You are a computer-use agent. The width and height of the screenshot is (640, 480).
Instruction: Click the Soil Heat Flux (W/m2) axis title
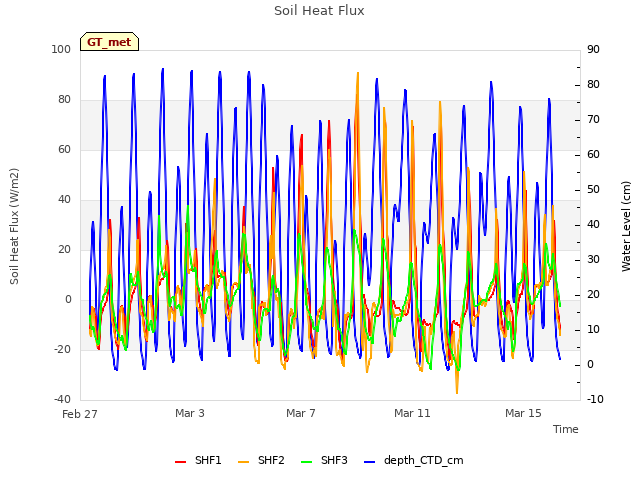14,226
